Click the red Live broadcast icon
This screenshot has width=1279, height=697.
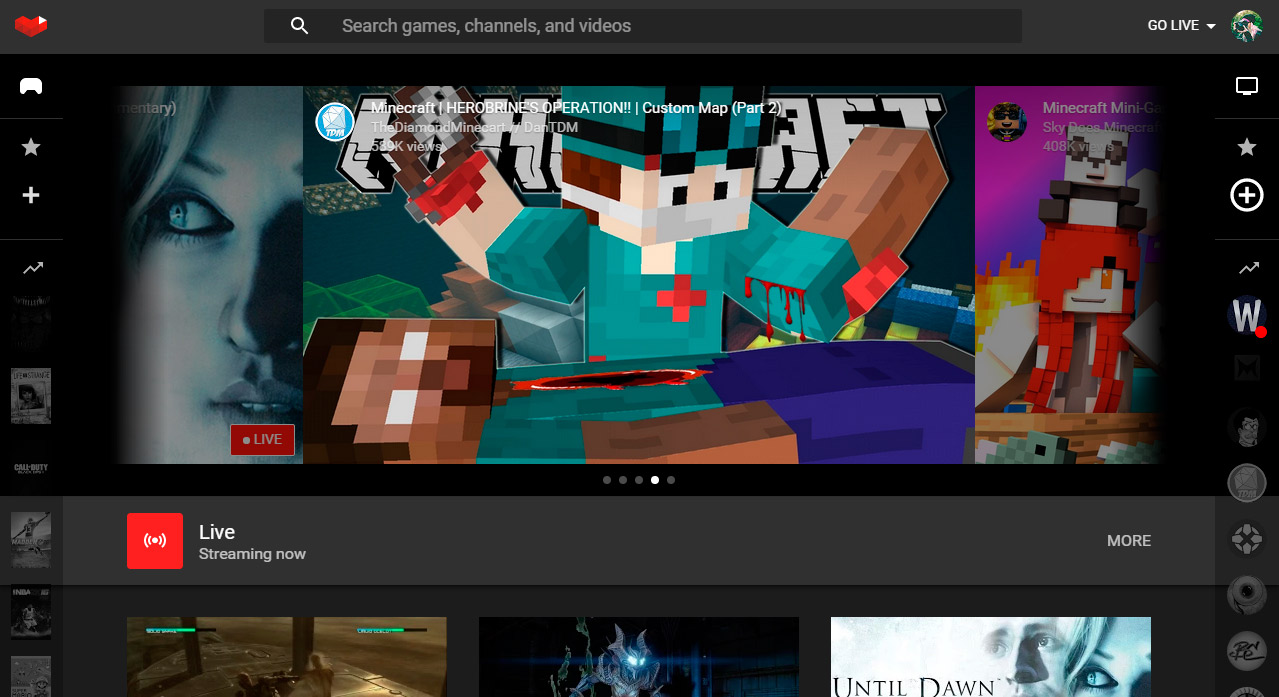pos(155,540)
